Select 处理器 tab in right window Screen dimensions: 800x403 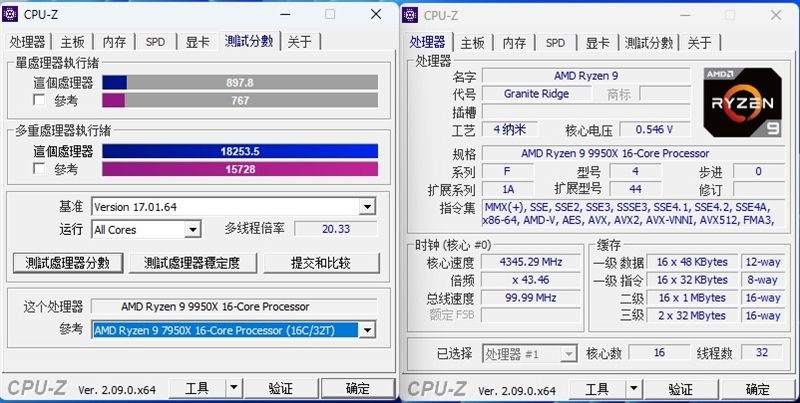[x=427, y=41]
